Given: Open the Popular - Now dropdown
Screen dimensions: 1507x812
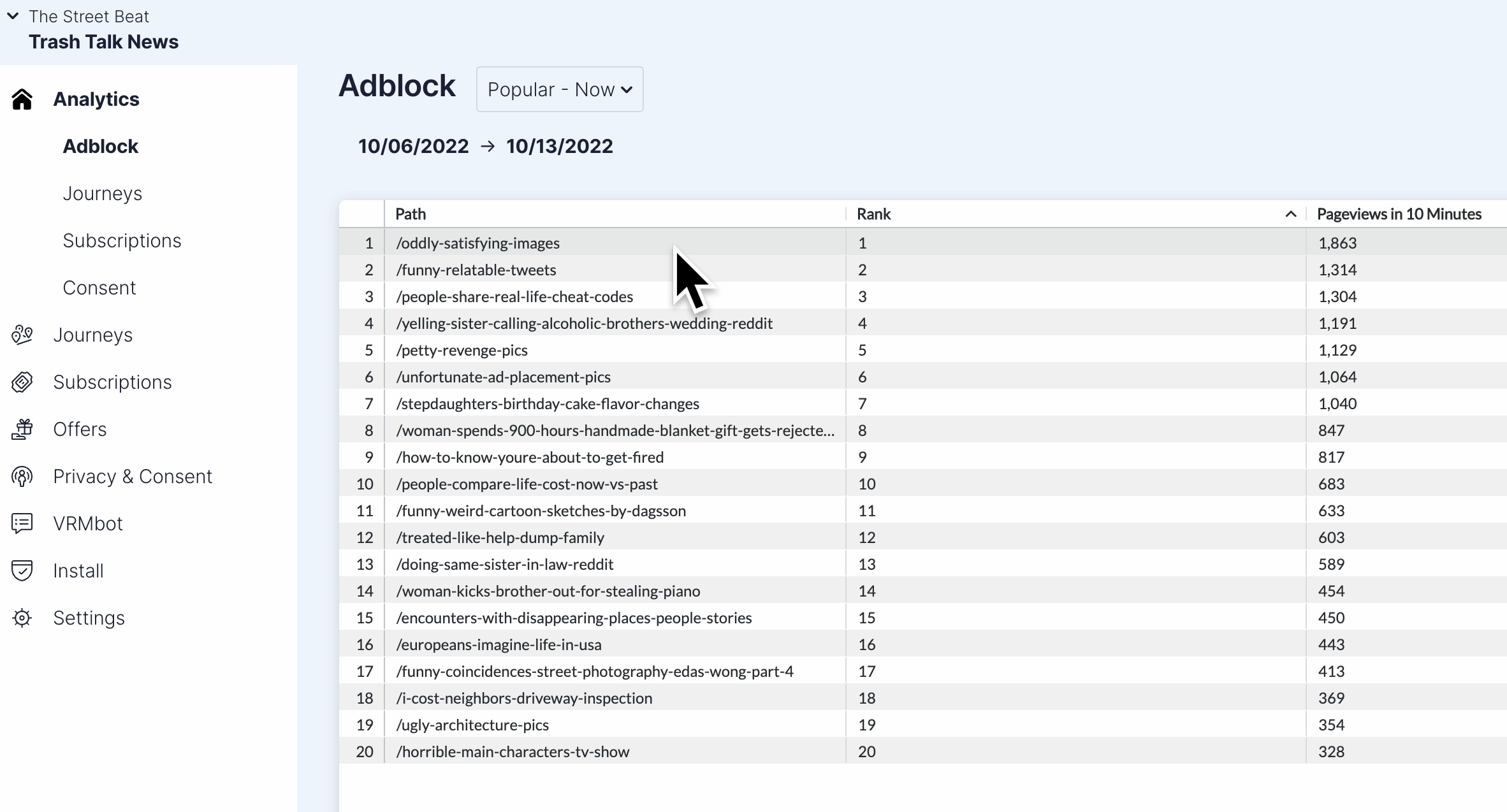Looking at the screenshot, I should pyautogui.click(x=560, y=89).
